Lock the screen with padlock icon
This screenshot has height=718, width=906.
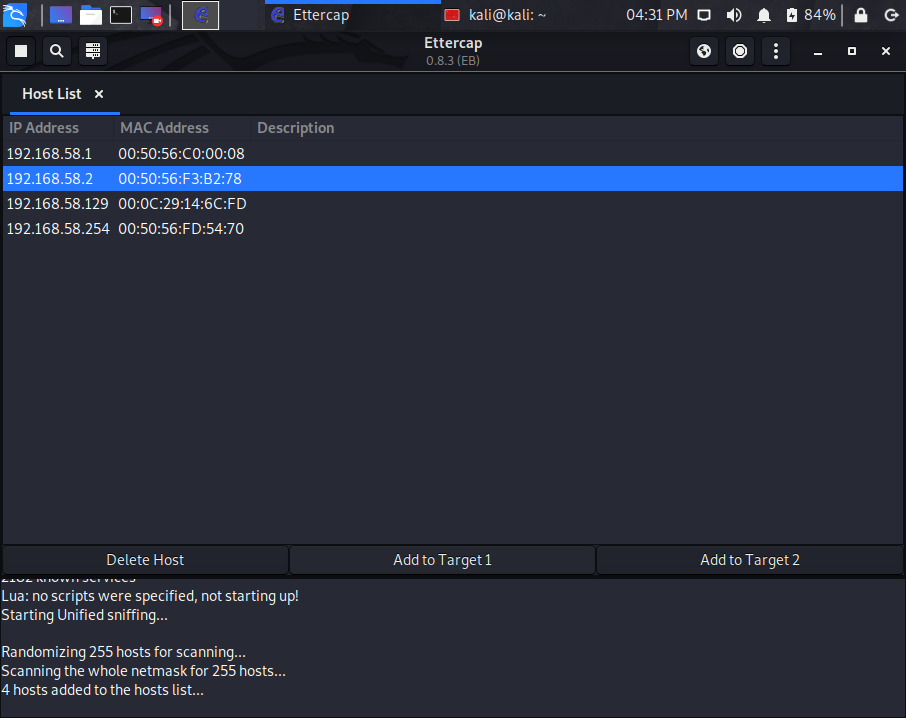coord(860,15)
